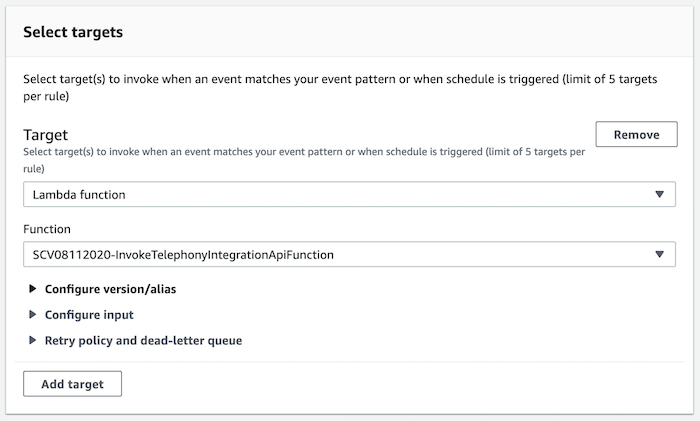Open the Function dropdown arrow

pyautogui.click(x=659, y=254)
